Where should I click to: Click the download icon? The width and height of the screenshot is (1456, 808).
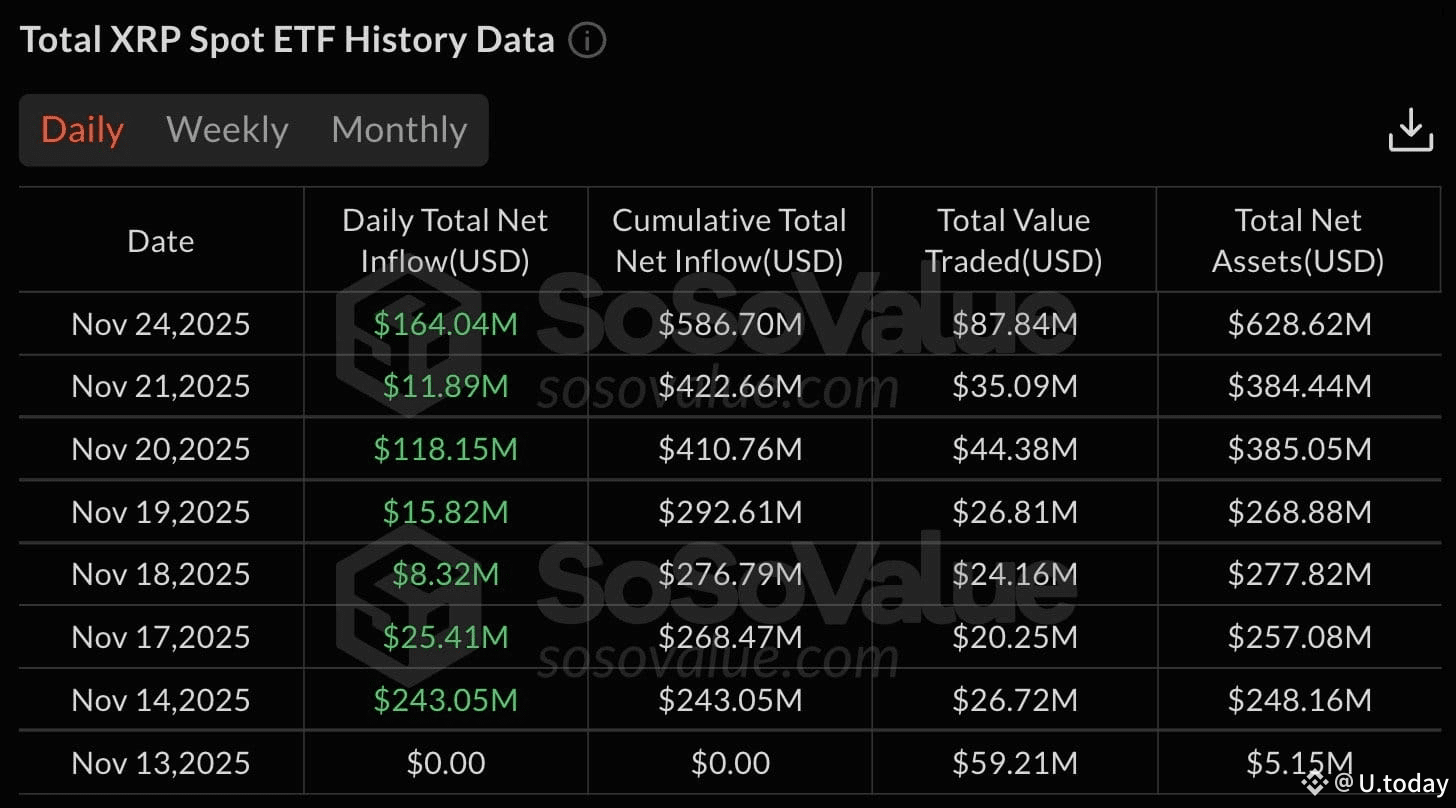(x=1410, y=130)
